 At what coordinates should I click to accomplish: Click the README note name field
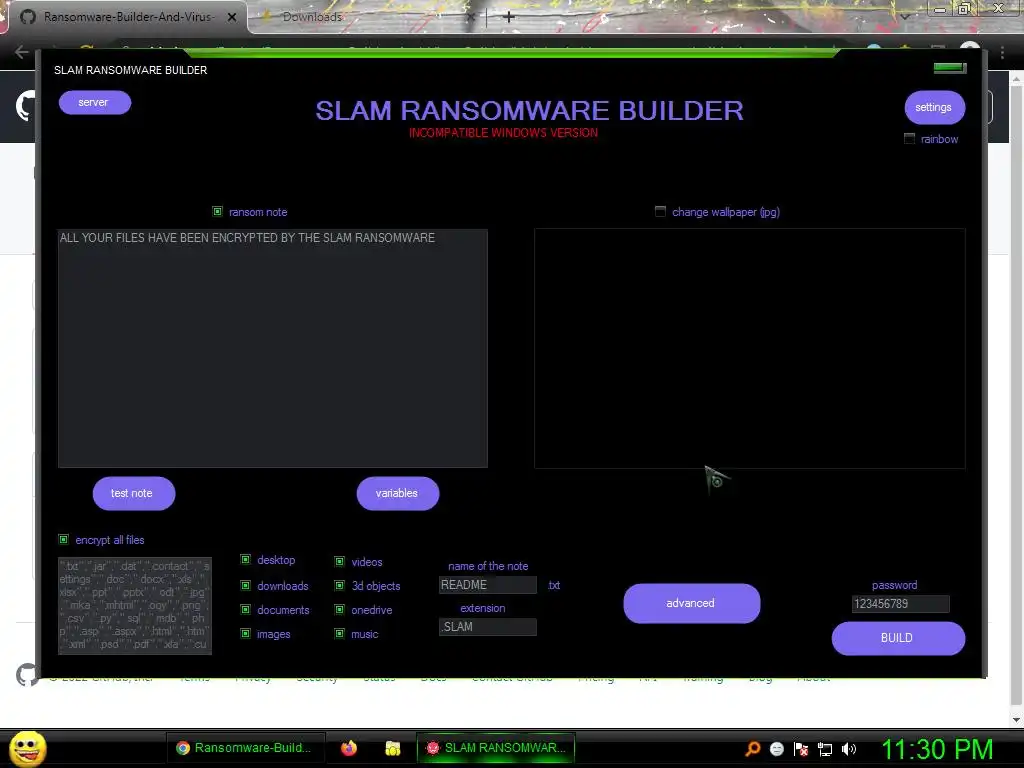(x=488, y=584)
